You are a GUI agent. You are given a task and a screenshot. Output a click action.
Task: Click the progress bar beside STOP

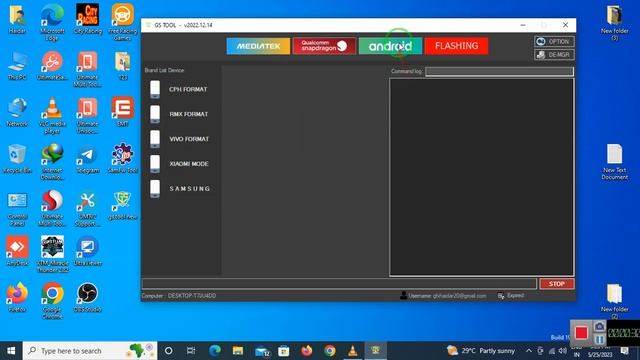pos(339,284)
